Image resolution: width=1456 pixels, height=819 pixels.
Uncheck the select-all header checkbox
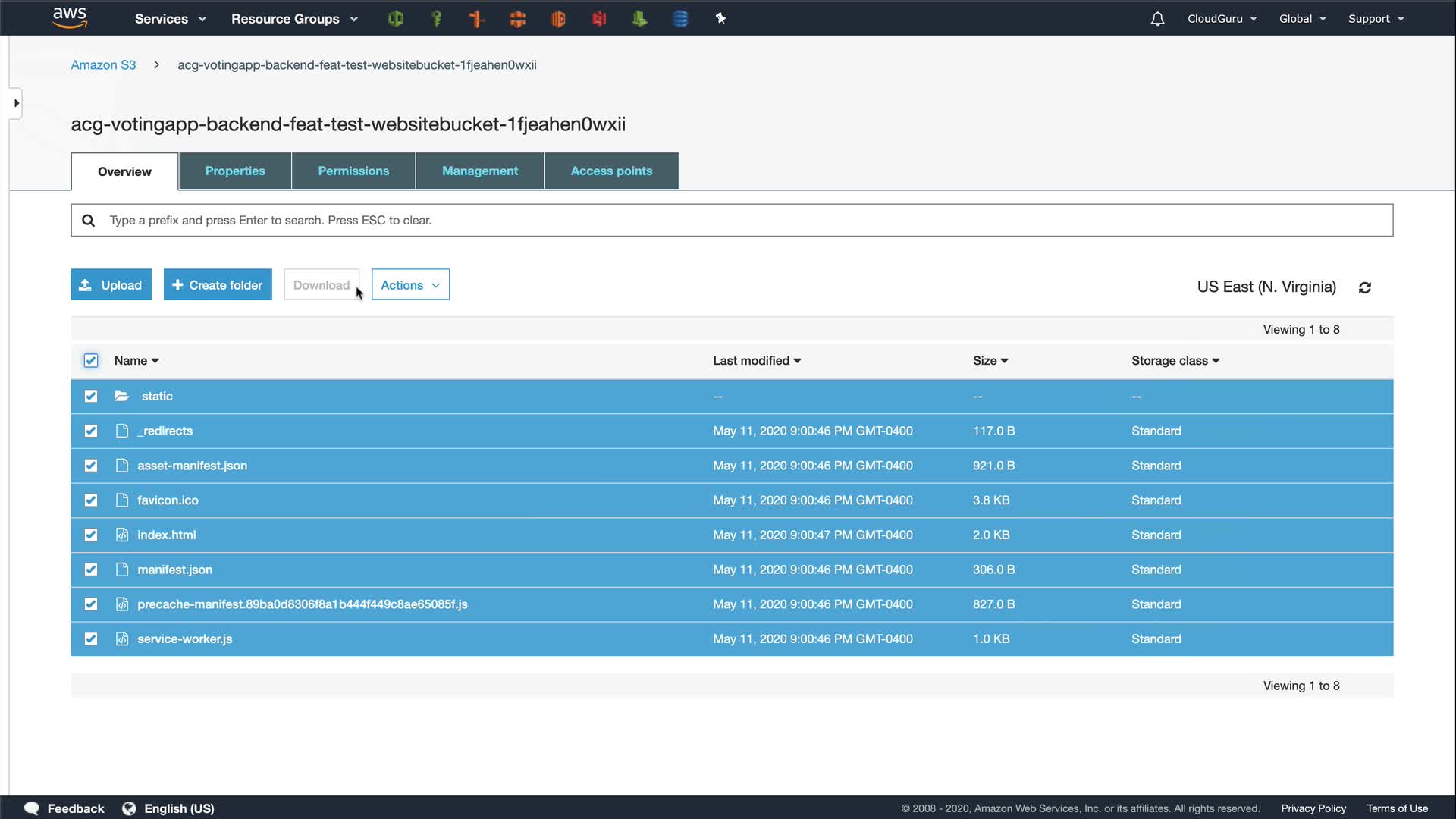click(91, 360)
